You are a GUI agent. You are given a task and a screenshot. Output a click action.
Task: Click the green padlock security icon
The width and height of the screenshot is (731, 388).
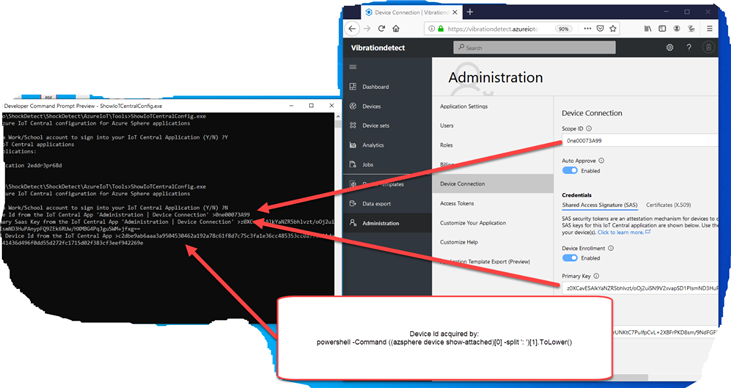point(441,28)
